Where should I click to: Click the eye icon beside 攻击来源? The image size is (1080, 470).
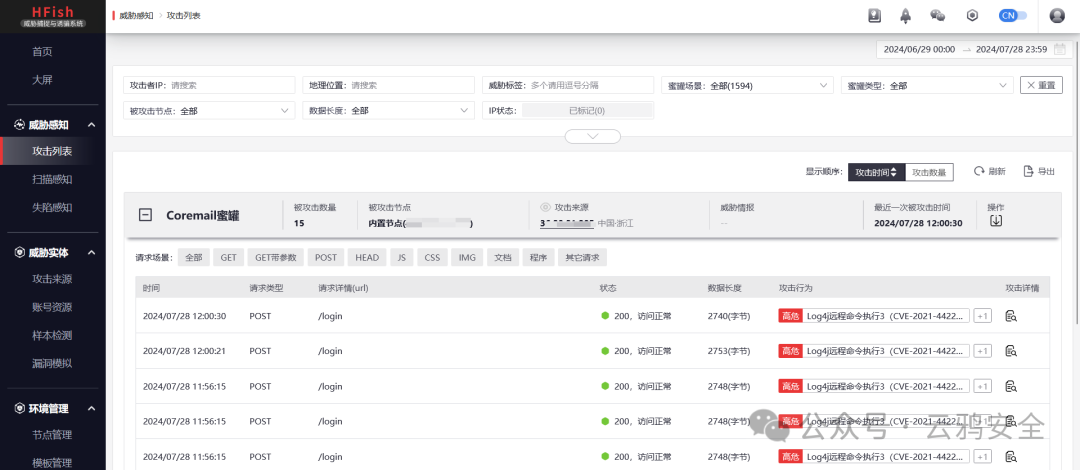coord(546,207)
